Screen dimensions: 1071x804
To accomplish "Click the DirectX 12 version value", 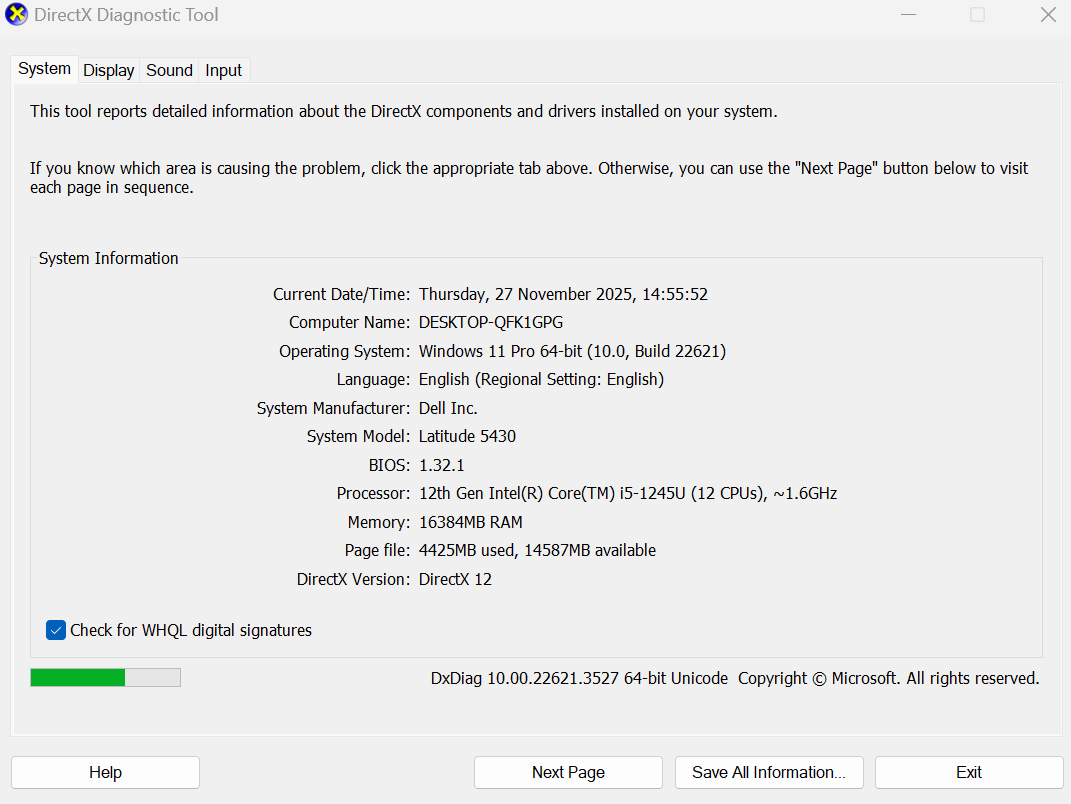I will 455,579.
